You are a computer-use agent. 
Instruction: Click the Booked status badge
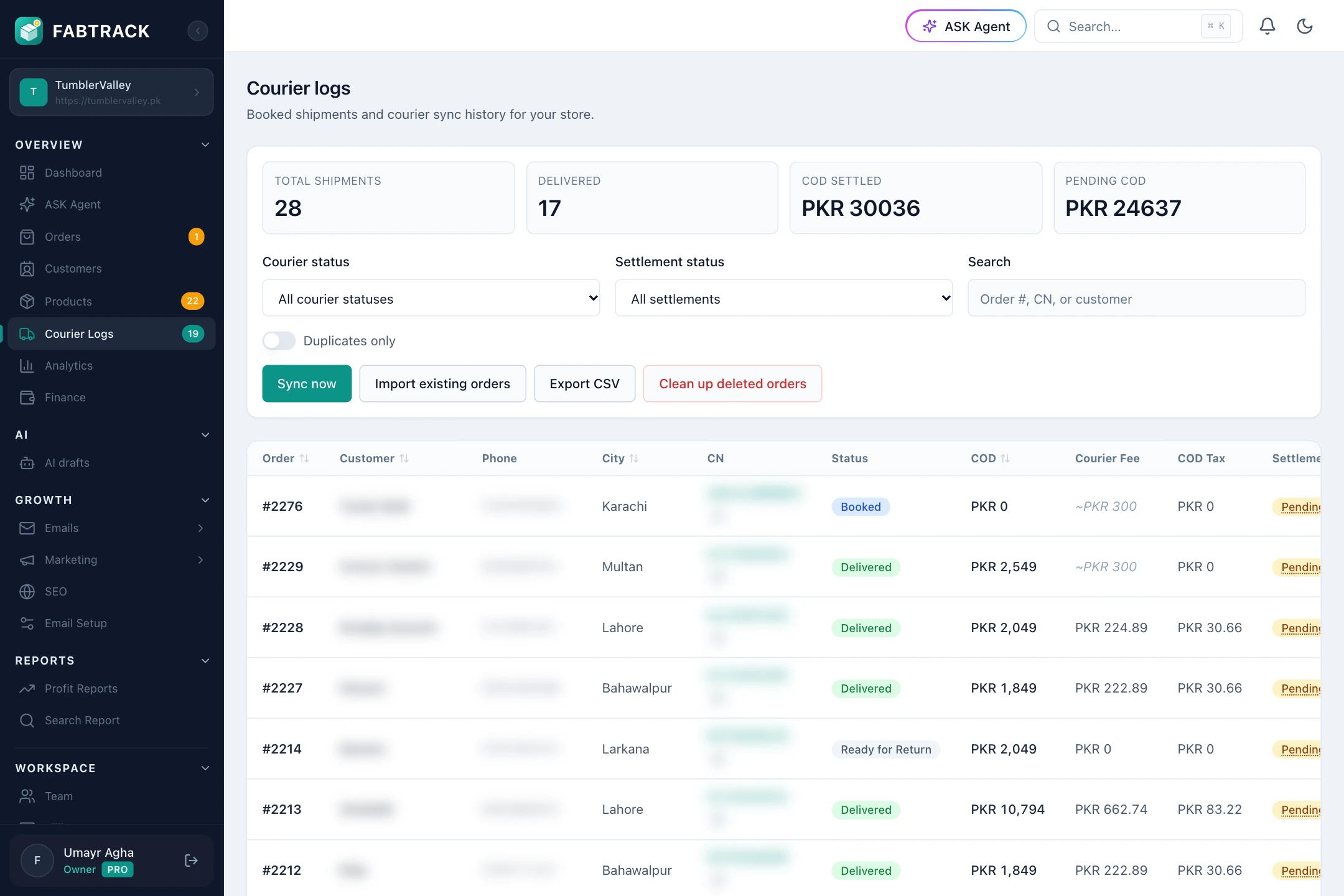(x=861, y=507)
